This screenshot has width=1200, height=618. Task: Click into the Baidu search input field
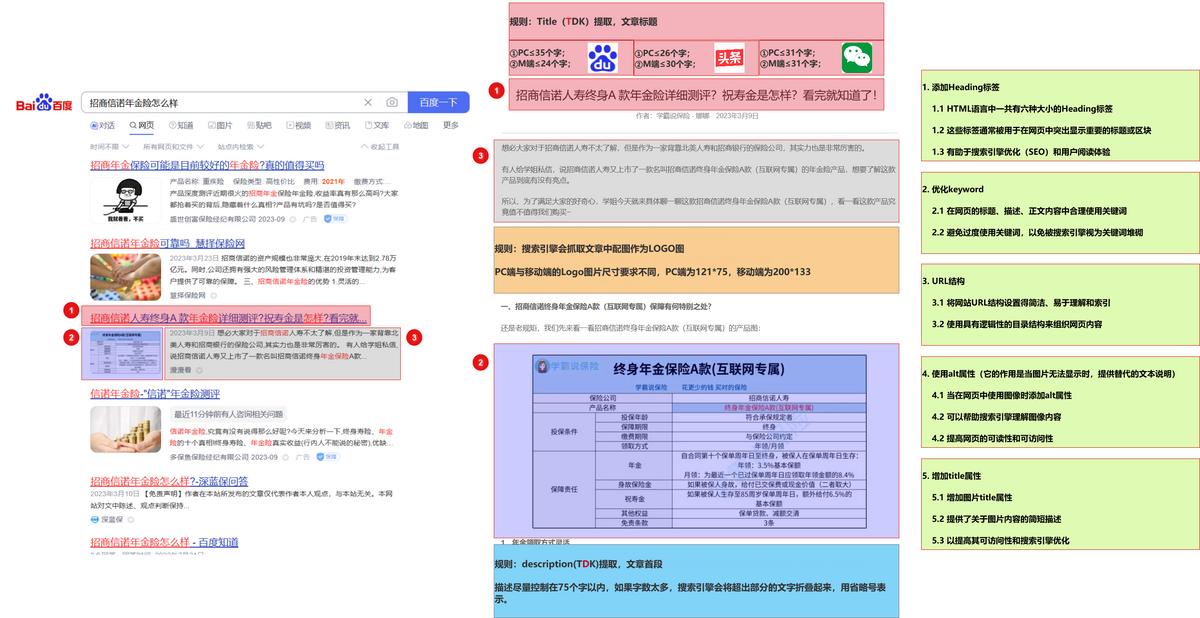pos(220,102)
